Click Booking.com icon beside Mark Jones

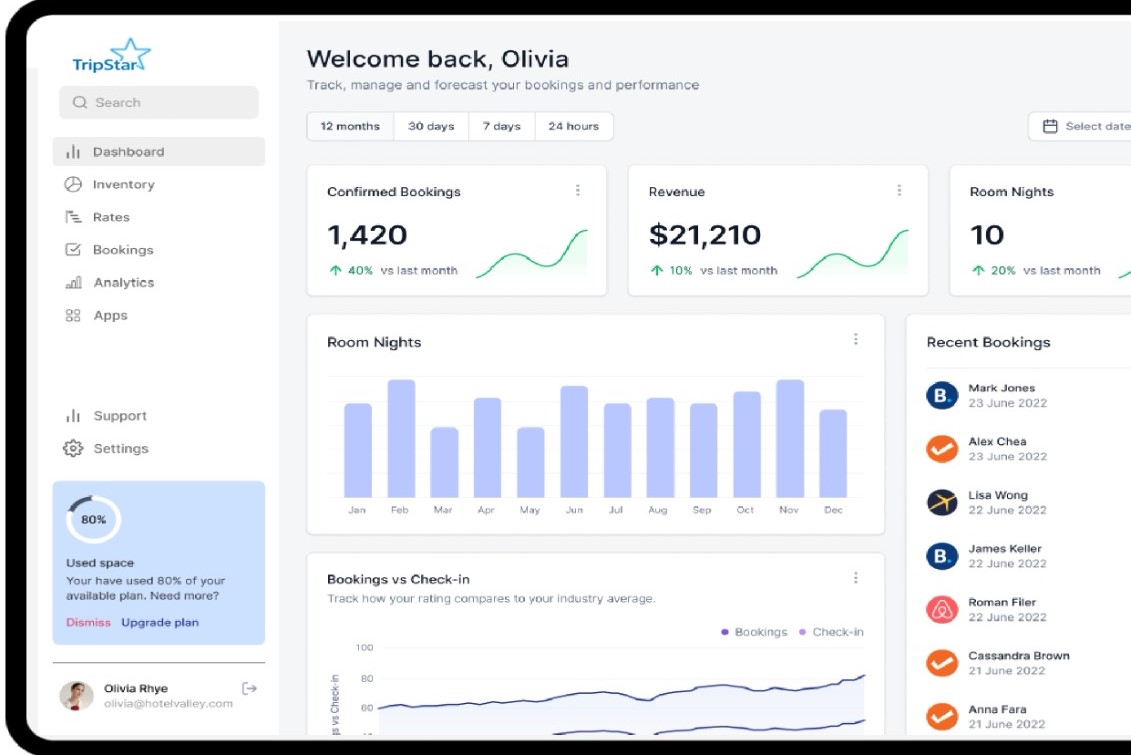942,396
